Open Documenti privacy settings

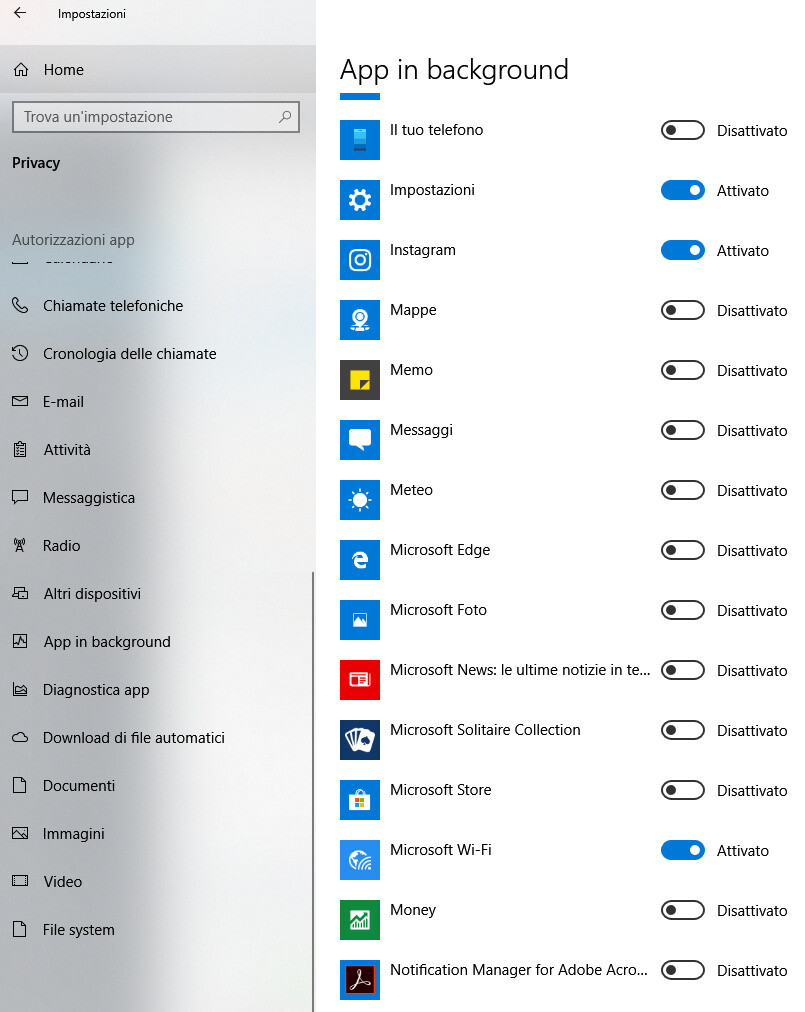coord(158,785)
